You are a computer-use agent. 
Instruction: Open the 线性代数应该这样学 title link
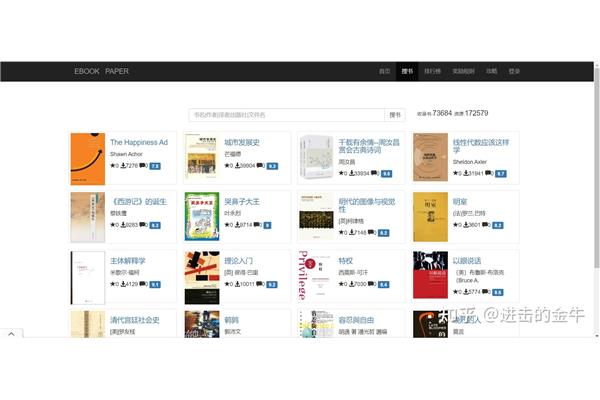click(x=481, y=146)
